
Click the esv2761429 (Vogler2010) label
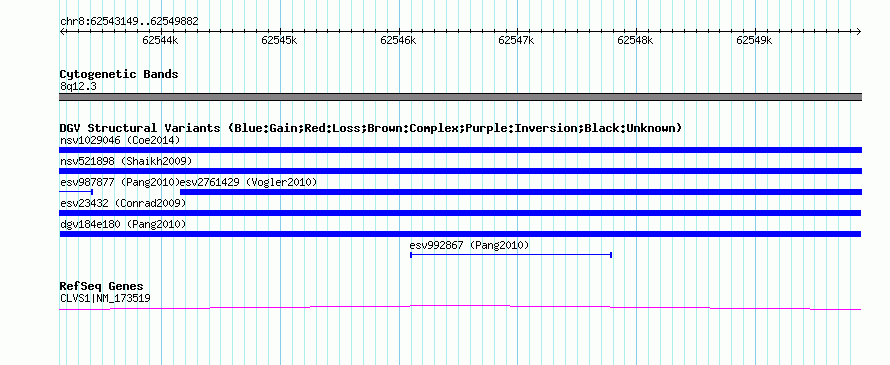[x=249, y=182]
